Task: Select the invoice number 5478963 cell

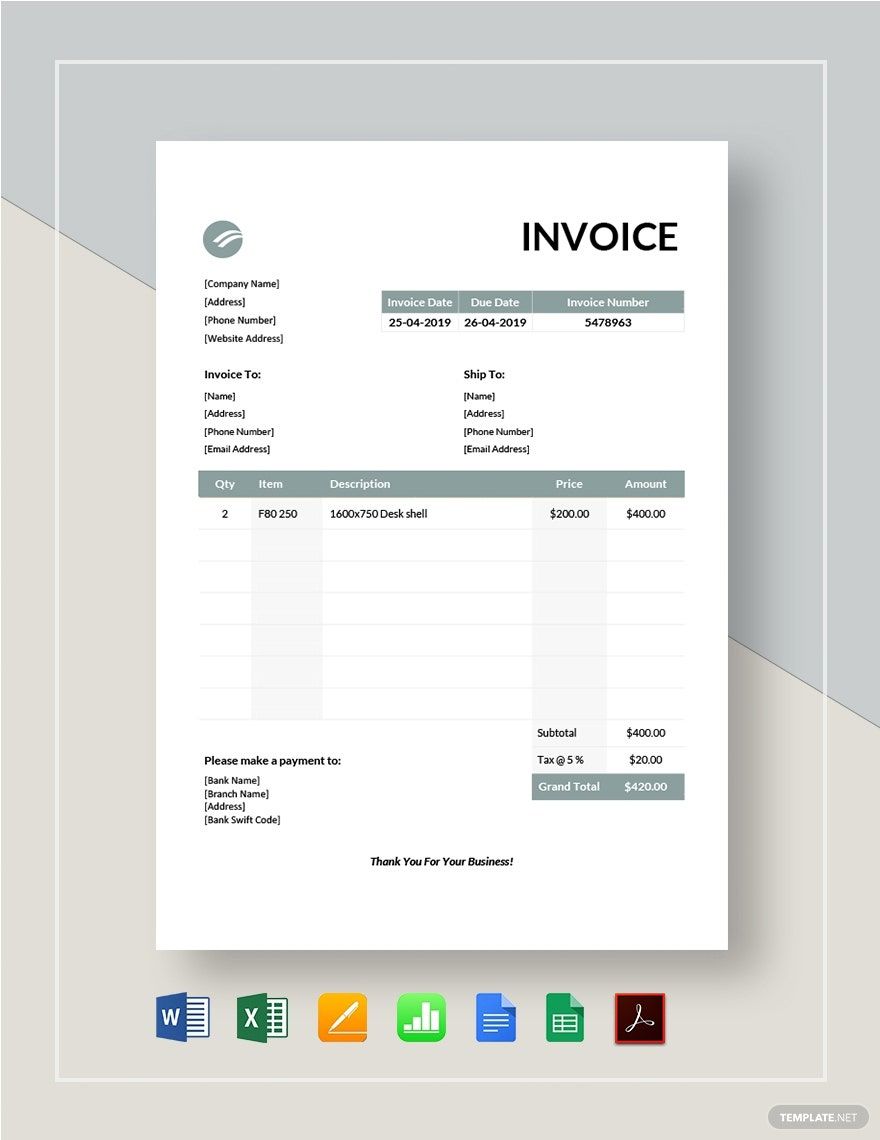Action: [x=607, y=323]
